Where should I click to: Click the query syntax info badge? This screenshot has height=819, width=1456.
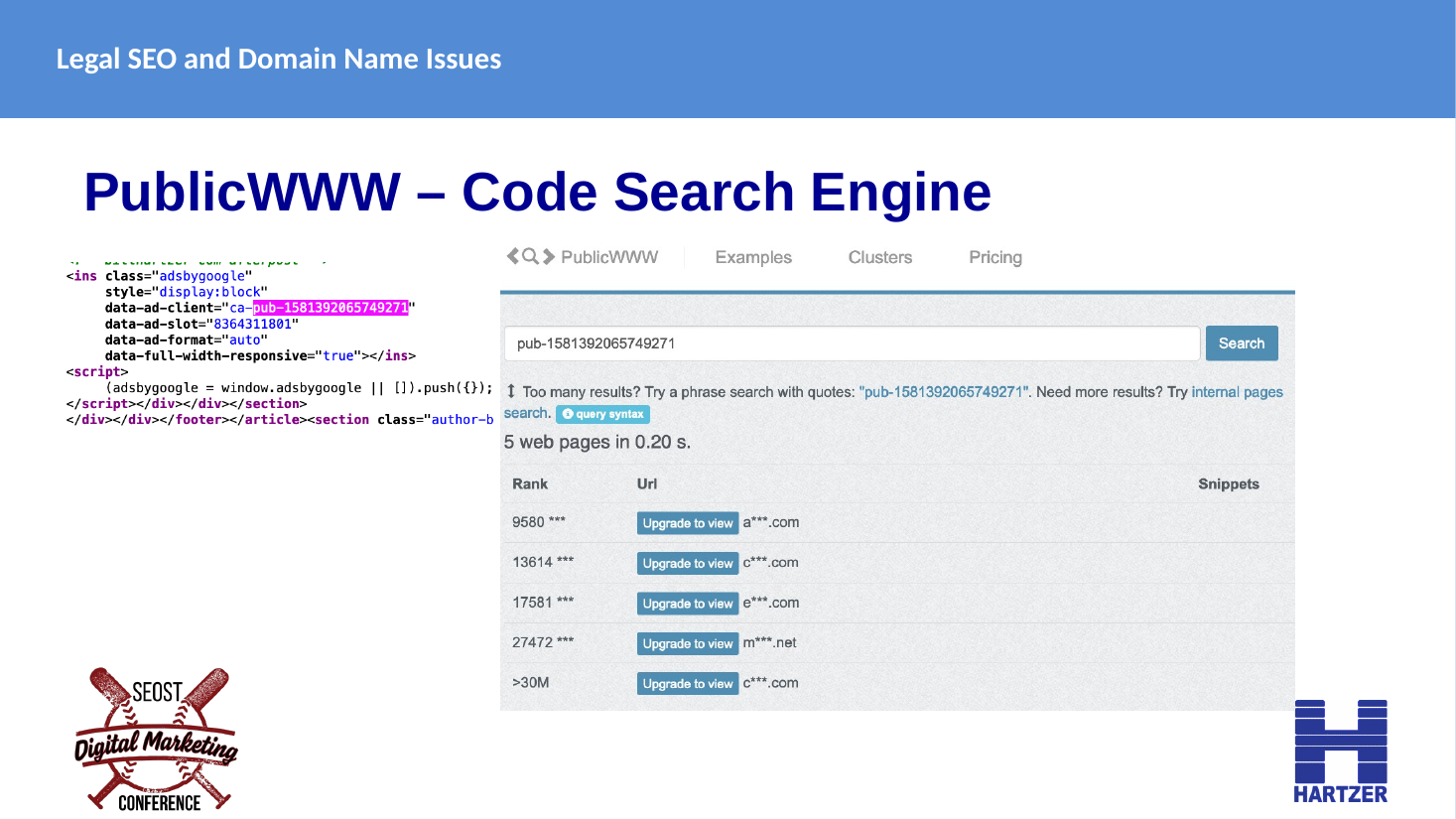click(602, 414)
